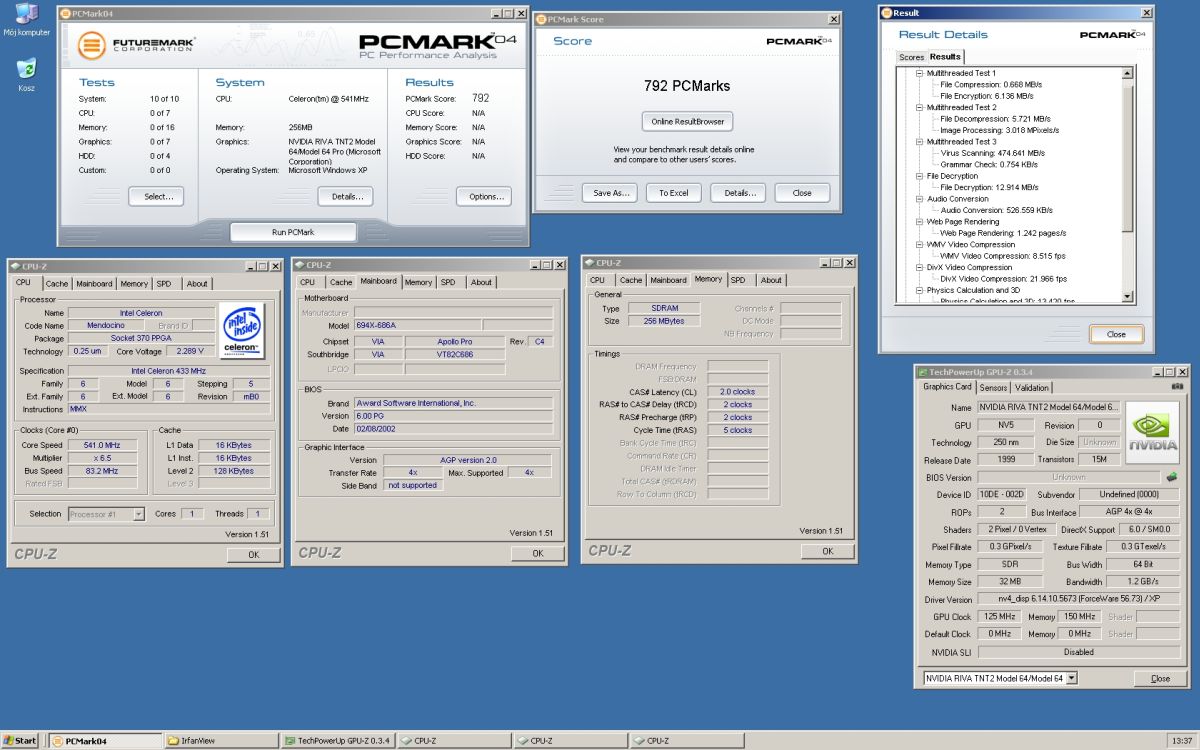Click the CPU-Z Model value '694X-686A'

pyautogui.click(x=418, y=326)
